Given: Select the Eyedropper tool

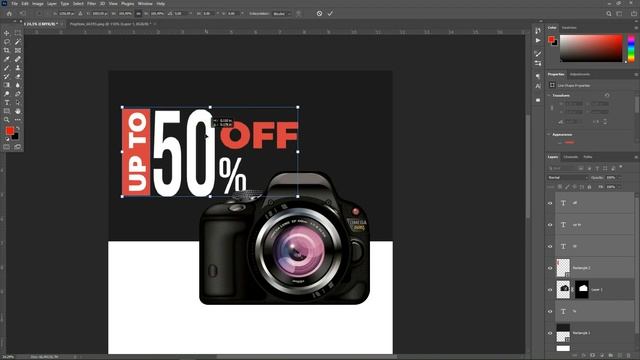Looking at the screenshot, I should pyautogui.click(x=7, y=59).
